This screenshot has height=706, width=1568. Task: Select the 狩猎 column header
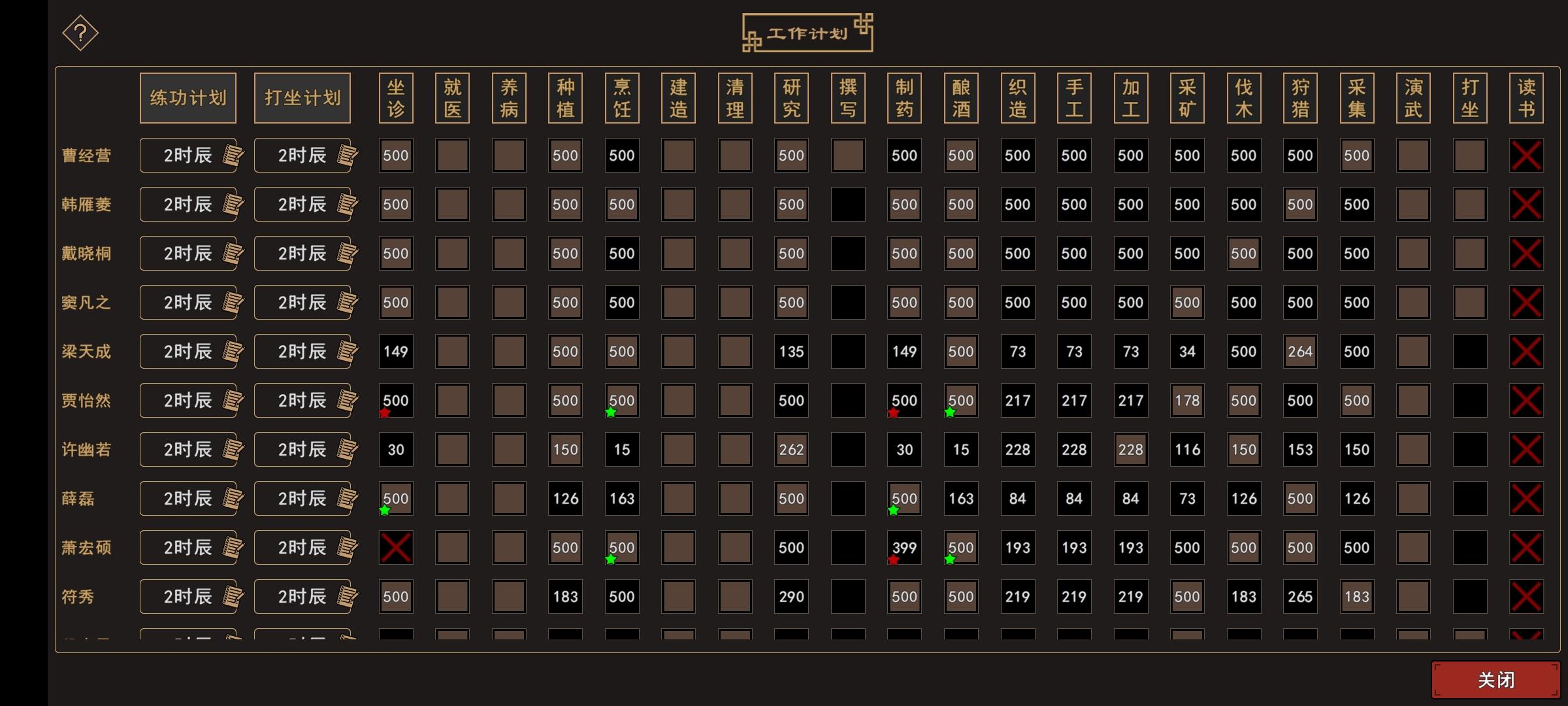[1300, 98]
